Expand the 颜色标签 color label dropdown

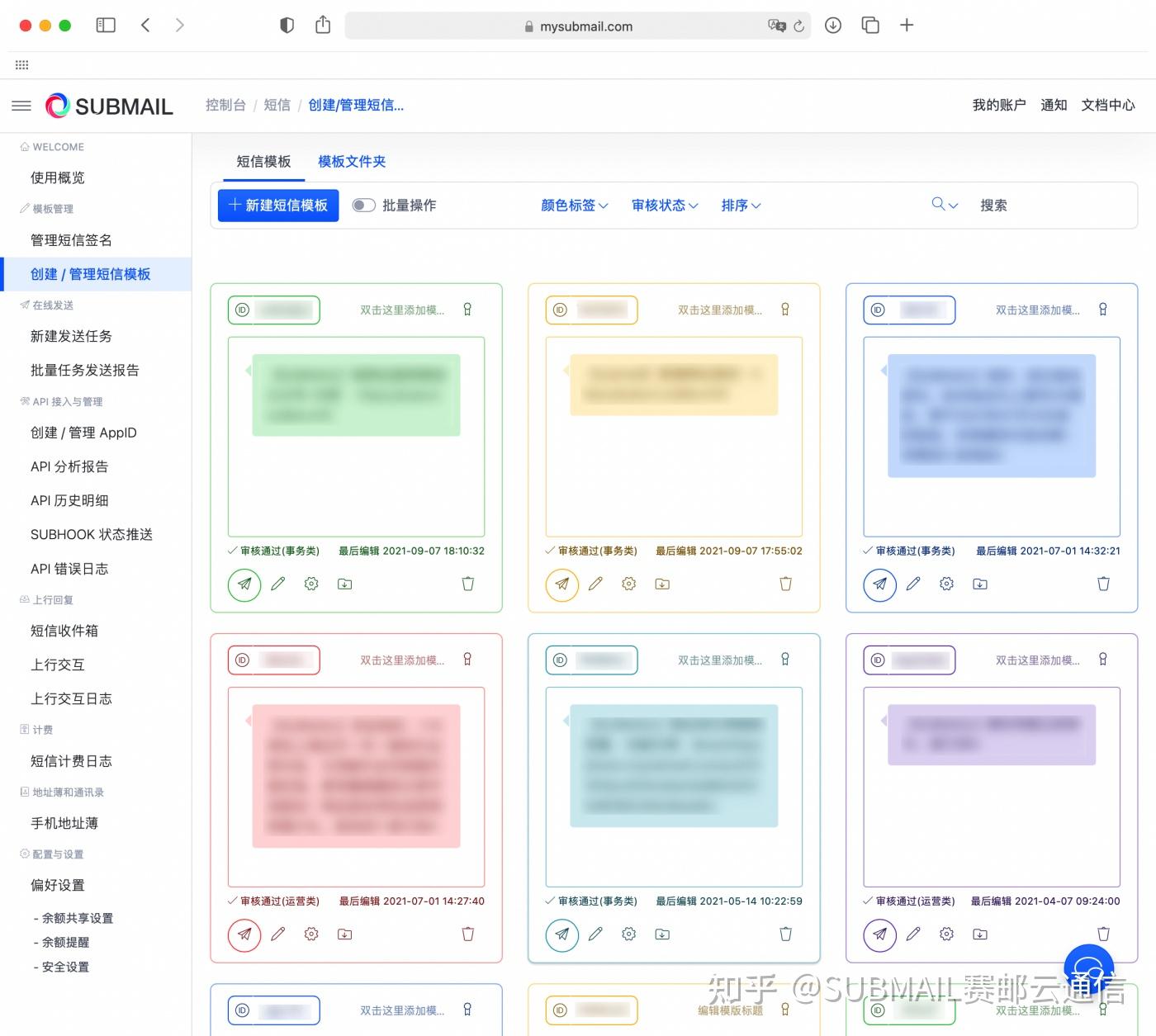[x=575, y=206]
